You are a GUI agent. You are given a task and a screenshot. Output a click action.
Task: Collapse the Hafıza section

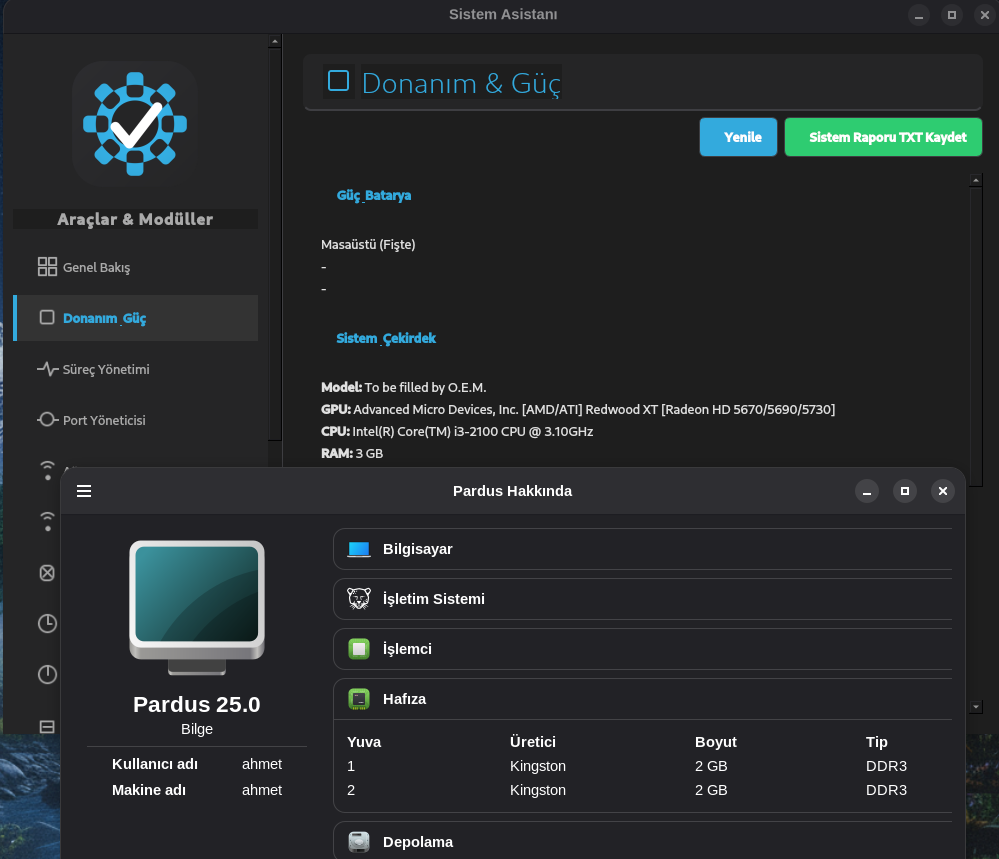pos(640,699)
